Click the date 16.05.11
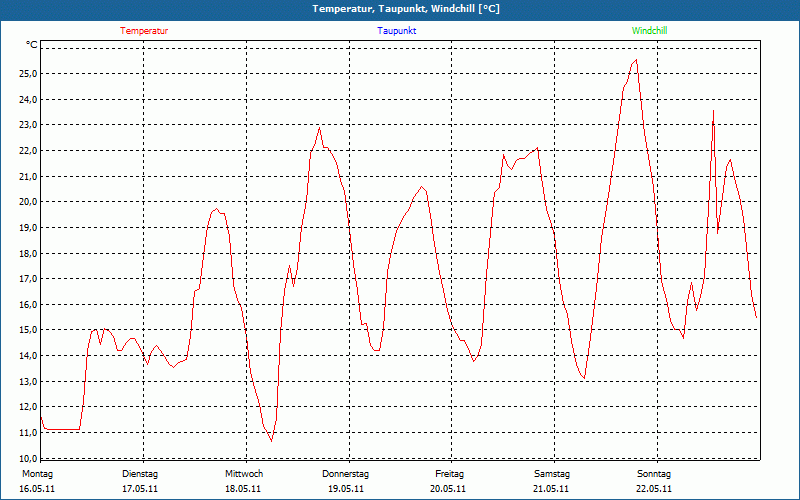 tap(37, 489)
